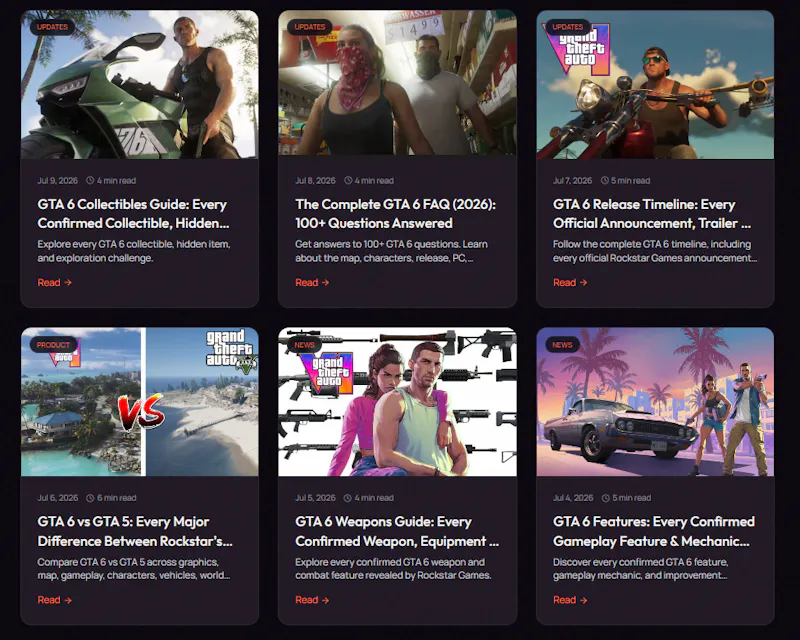This screenshot has height=640, width=800.
Task: Open 'GTA 6 Weapons Guide' article title
Action: [x=397, y=531]
